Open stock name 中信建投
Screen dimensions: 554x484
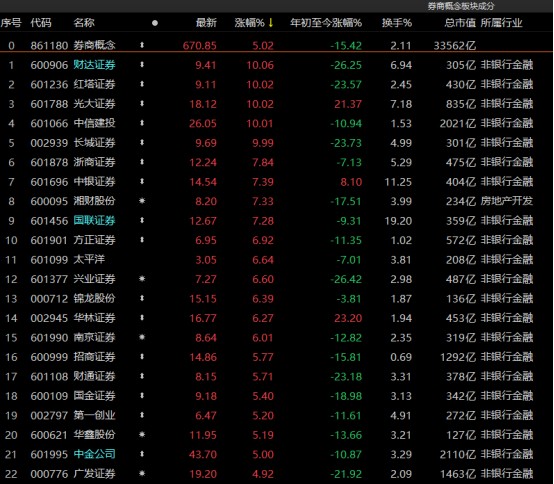point(94,123)
